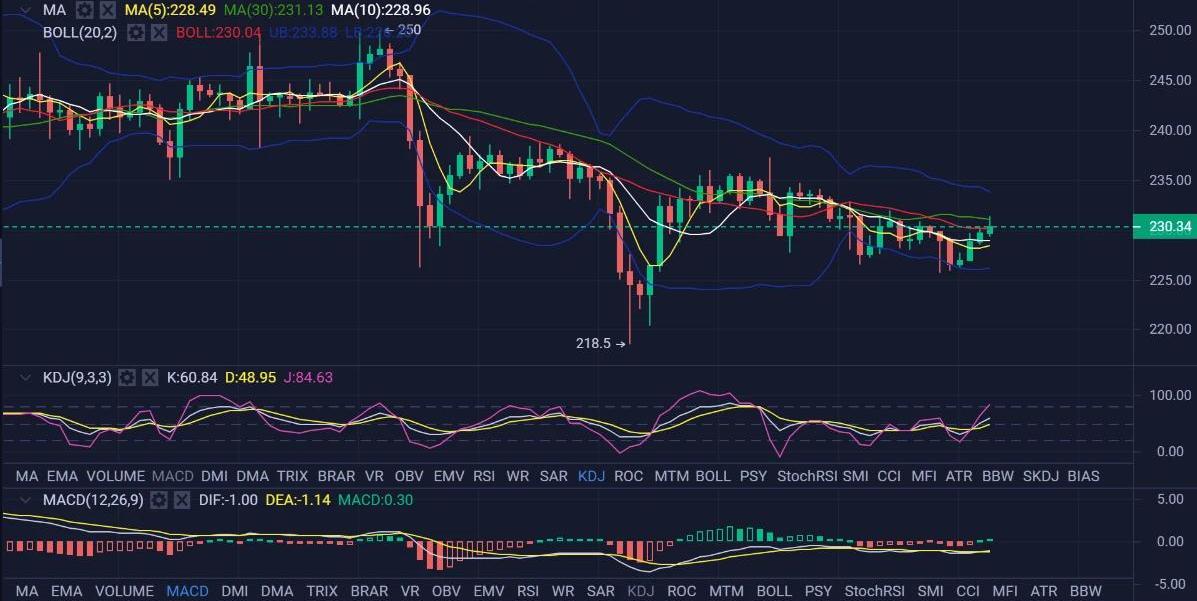
Task: Pick BBW in the KDJ pane's indicator row
Action: [x=998, y=476]
